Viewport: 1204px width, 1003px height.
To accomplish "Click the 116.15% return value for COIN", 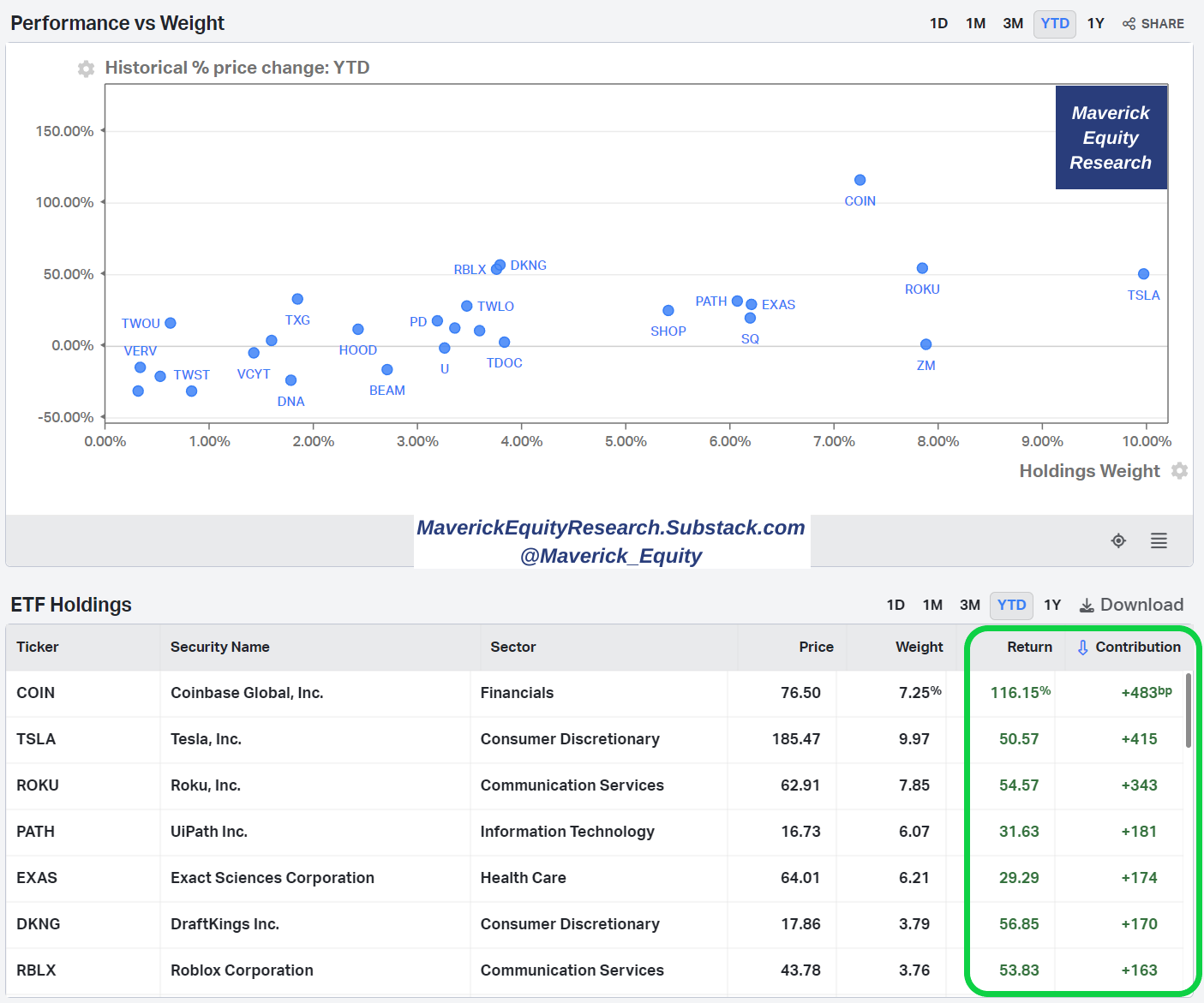I will click(x=1021, y=692).
